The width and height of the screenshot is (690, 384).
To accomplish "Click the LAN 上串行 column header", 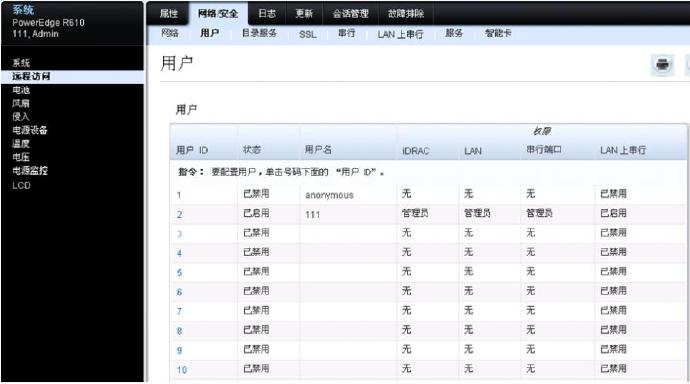I will (x=623, y=150).
